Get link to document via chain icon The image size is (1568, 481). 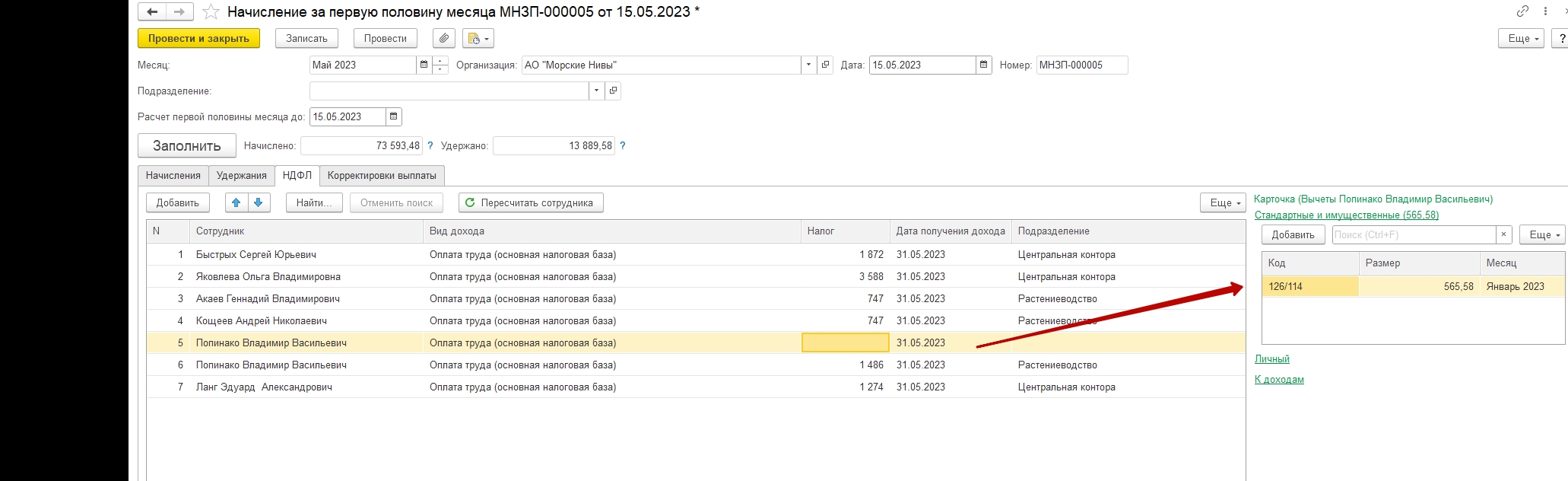coord(1522,11)
